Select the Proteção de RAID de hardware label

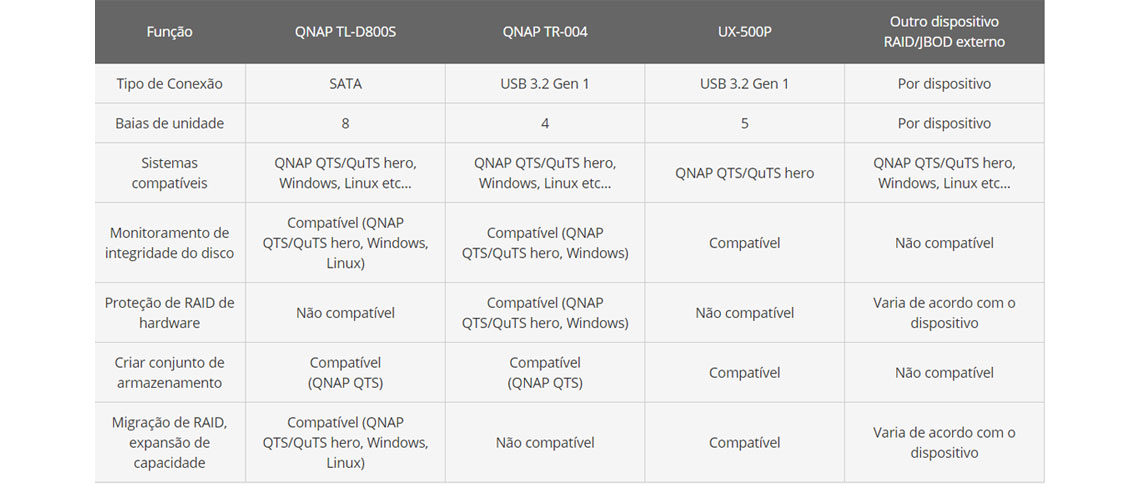point(169,312)
